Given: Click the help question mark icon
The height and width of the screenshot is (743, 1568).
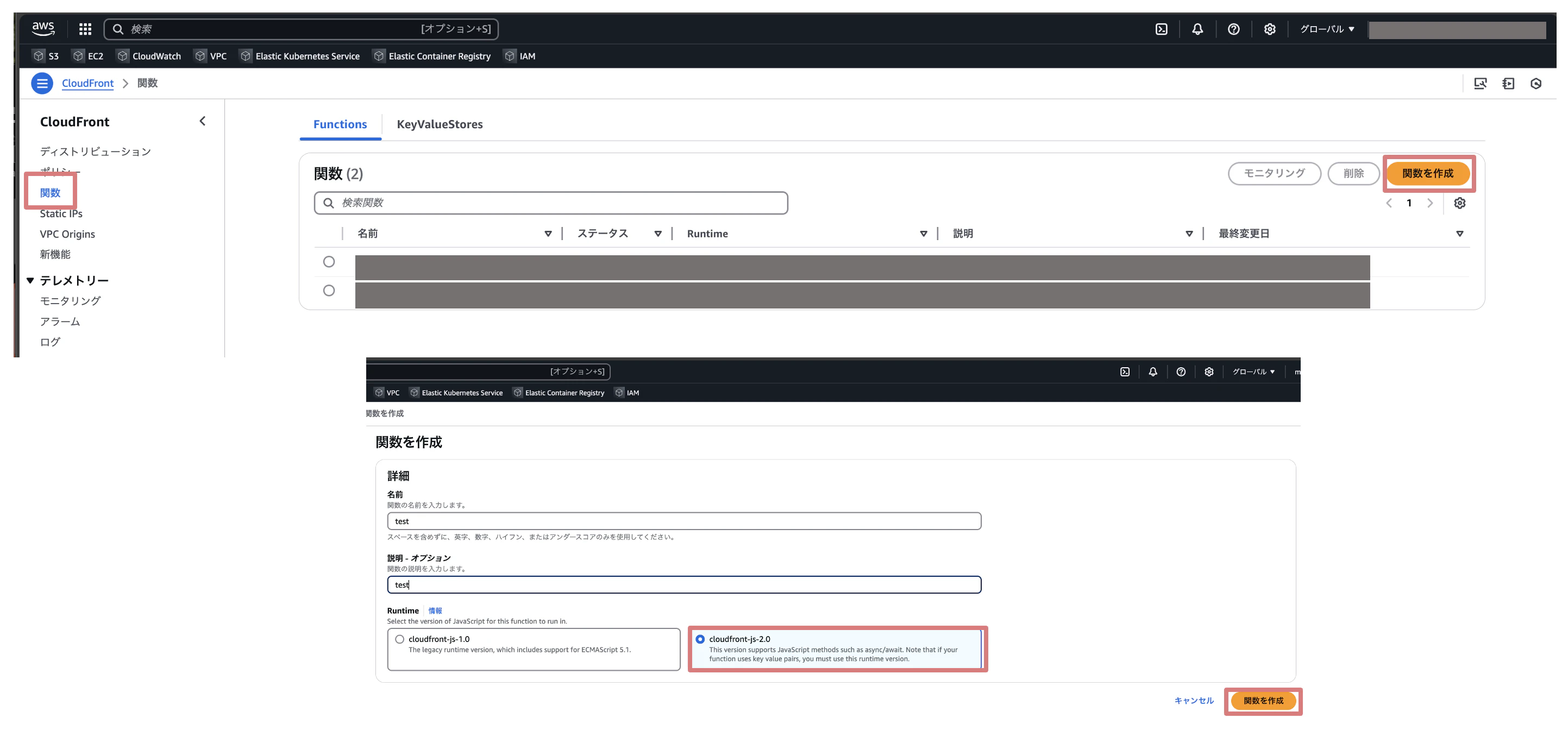Looking at the screenshot, I should [1233, 29].
